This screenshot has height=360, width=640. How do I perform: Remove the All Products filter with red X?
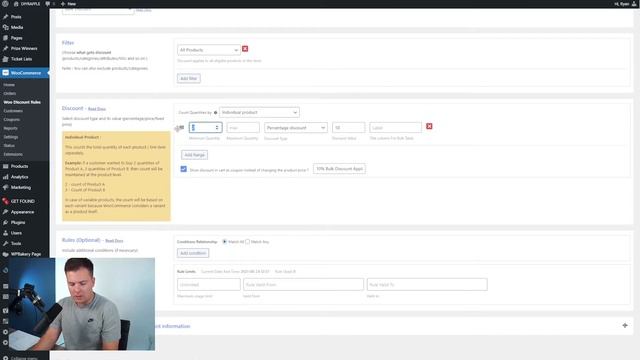[245, 49]
